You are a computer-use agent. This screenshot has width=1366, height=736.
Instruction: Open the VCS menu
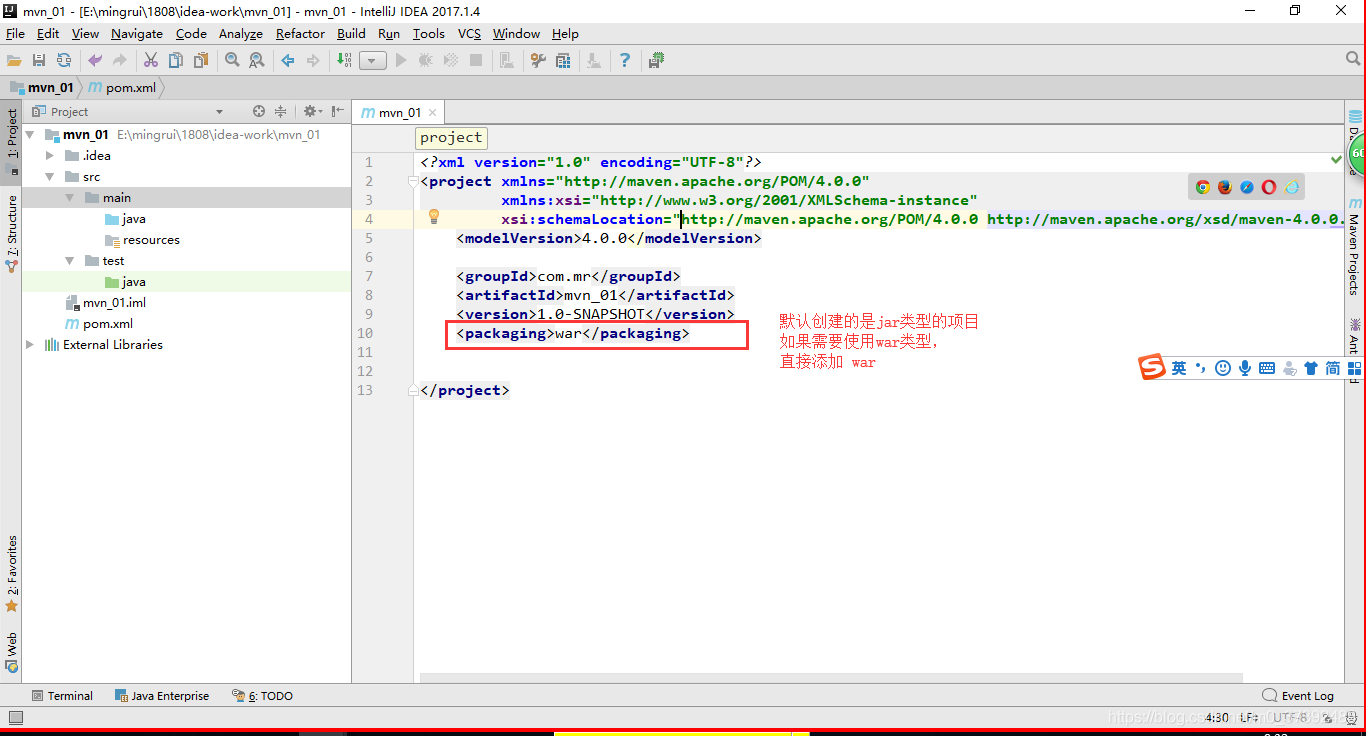coord(469,33)
